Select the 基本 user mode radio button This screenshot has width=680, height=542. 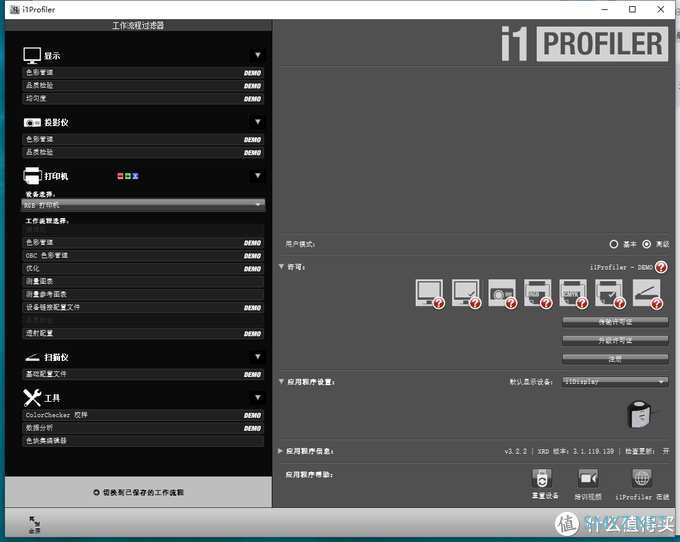pos(614,244)
